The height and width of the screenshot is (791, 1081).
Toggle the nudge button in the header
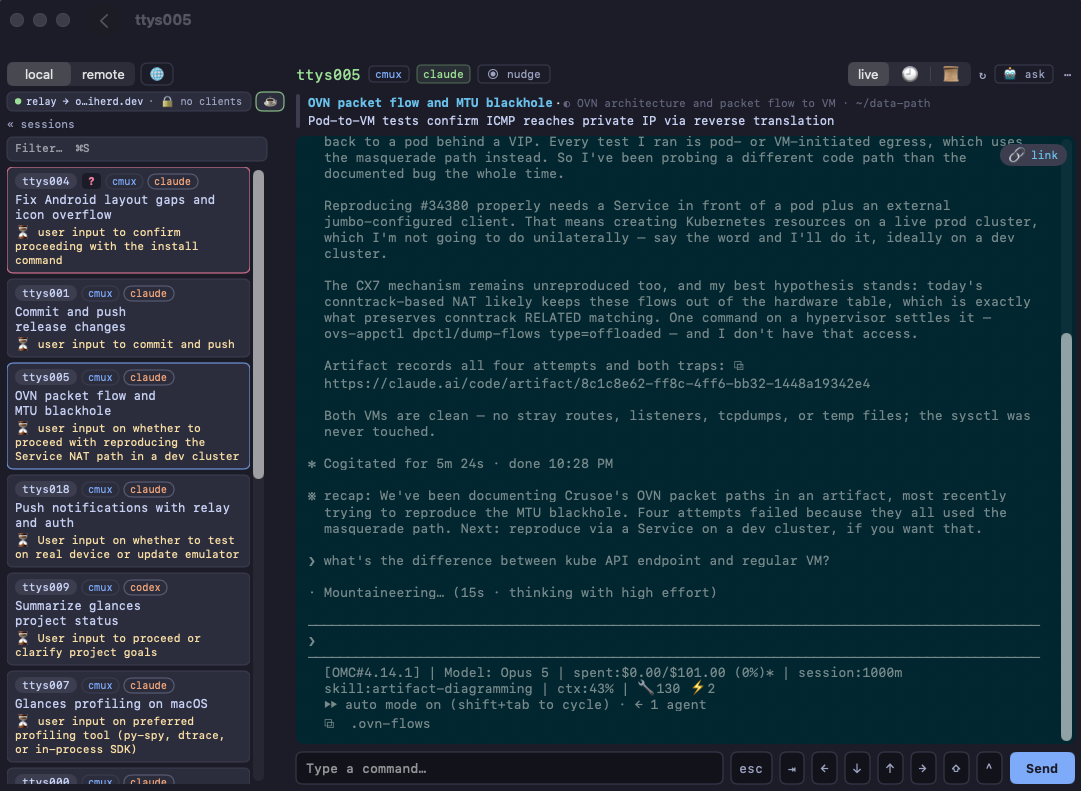pos(514,74)
